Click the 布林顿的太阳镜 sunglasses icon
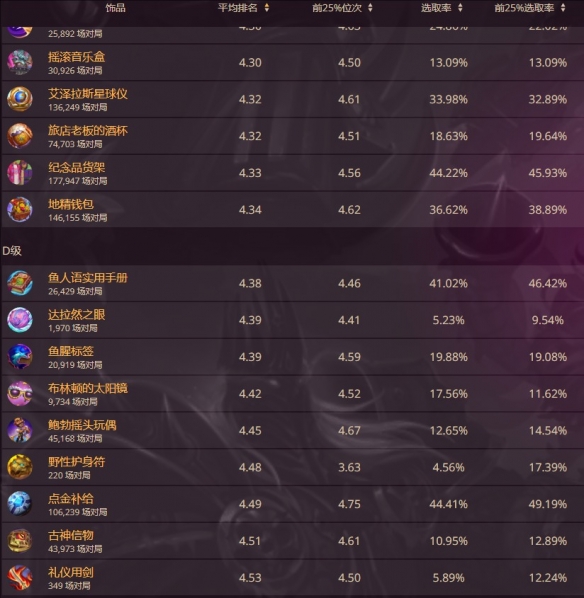 click(x=19, y=394)
